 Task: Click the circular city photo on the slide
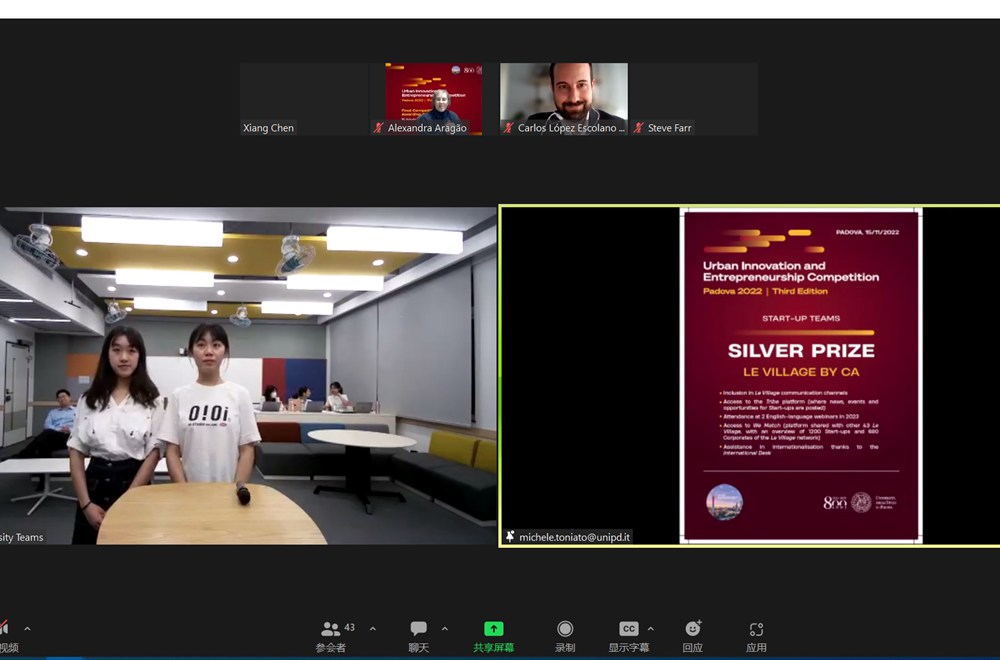[724, 502]
